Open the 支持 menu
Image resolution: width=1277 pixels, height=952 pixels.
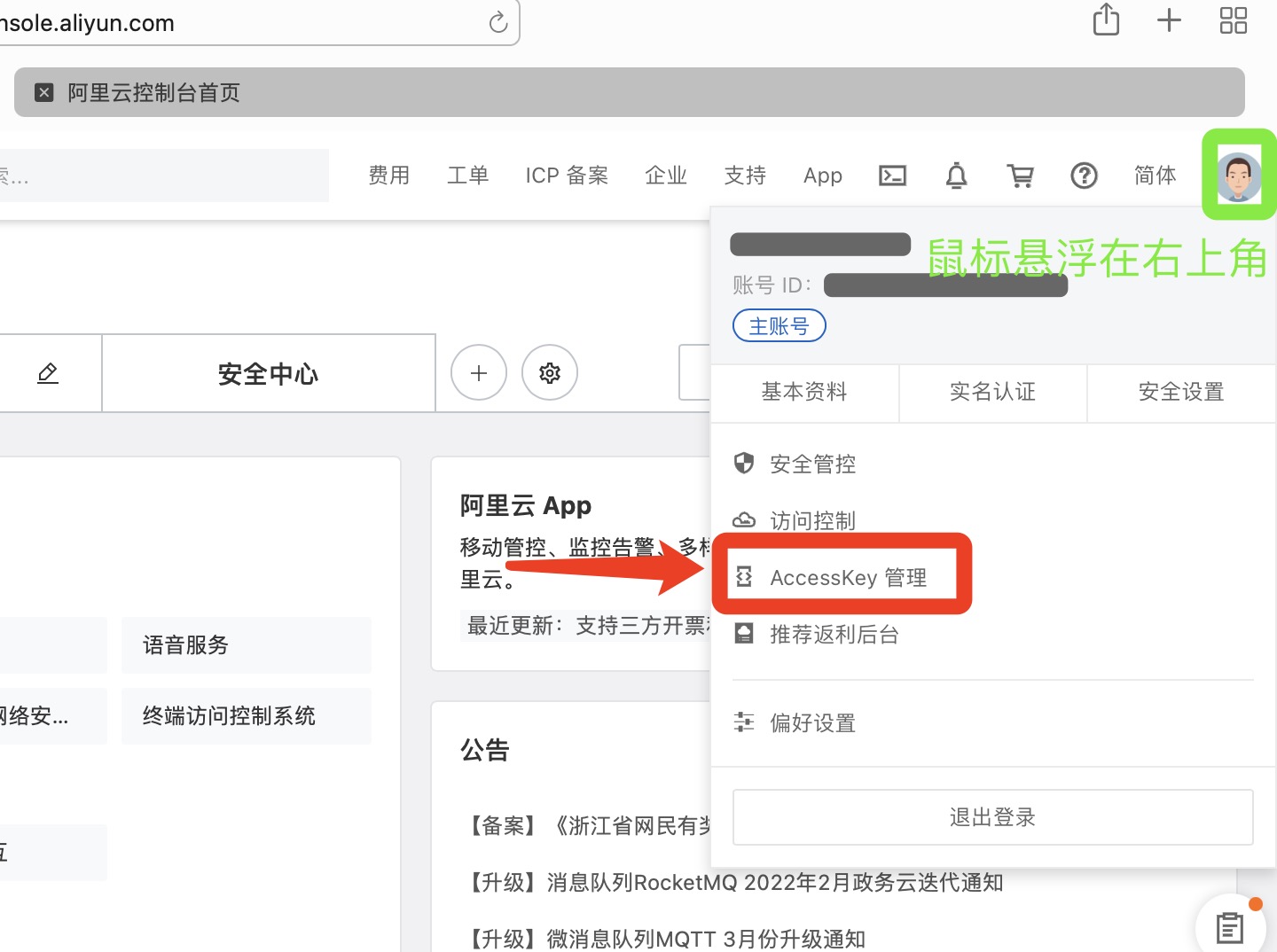(x=745, y=176)
